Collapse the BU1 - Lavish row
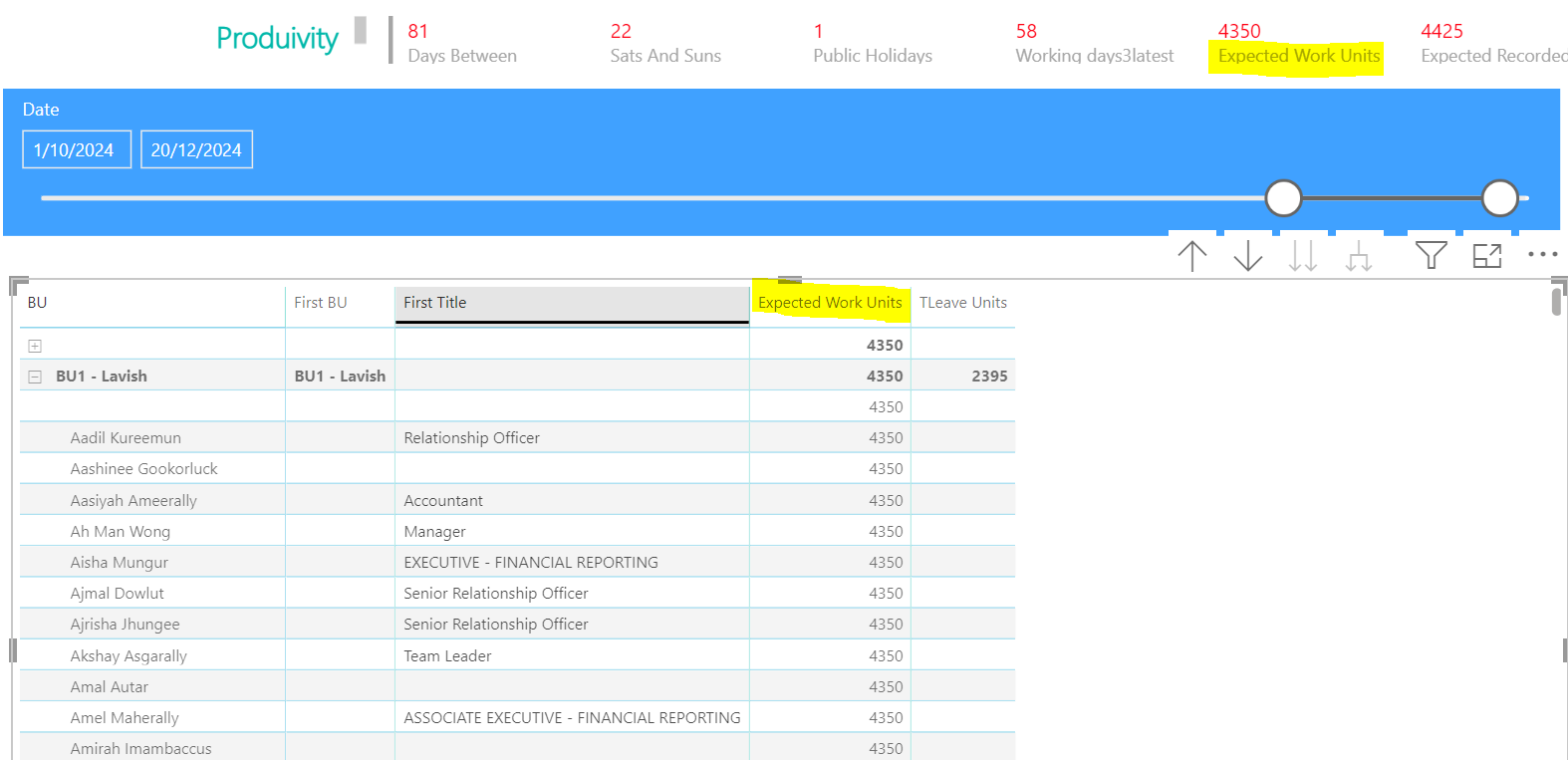1568x760 pixels. tap(35, 377)
